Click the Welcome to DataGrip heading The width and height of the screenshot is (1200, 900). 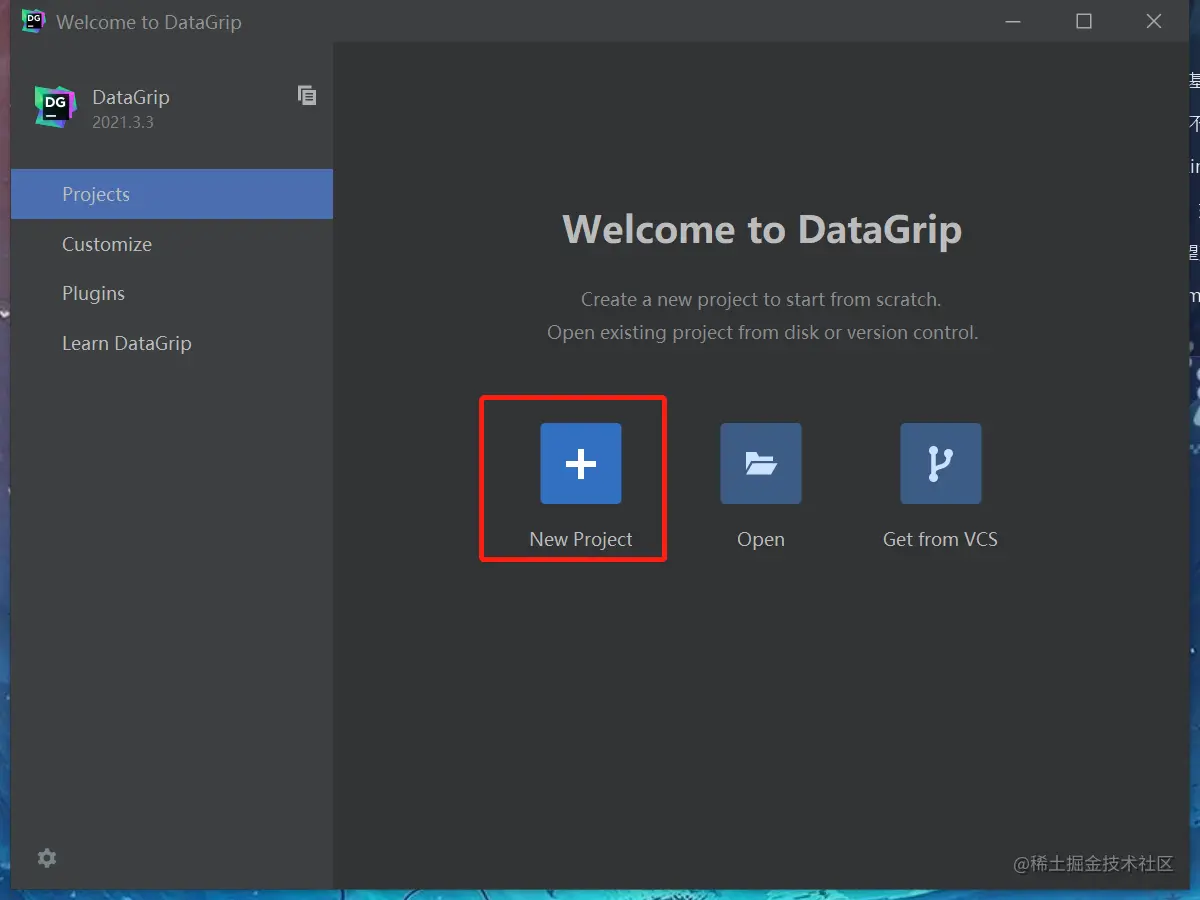[762, 229]
